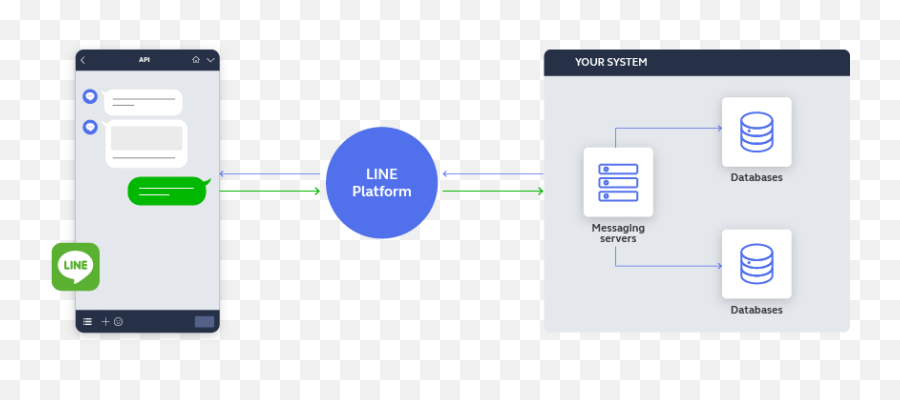
Task: Click the lower 'Databases' label
Action: tap(757, 310)
